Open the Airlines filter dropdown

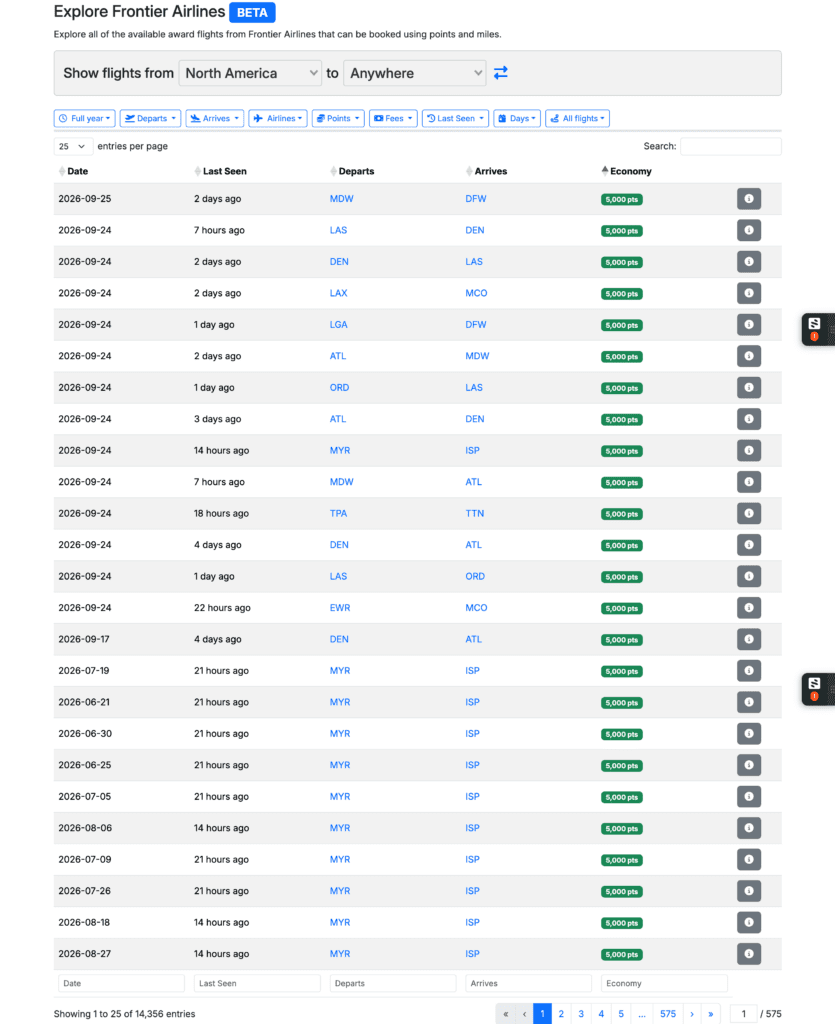pos(278,118)
